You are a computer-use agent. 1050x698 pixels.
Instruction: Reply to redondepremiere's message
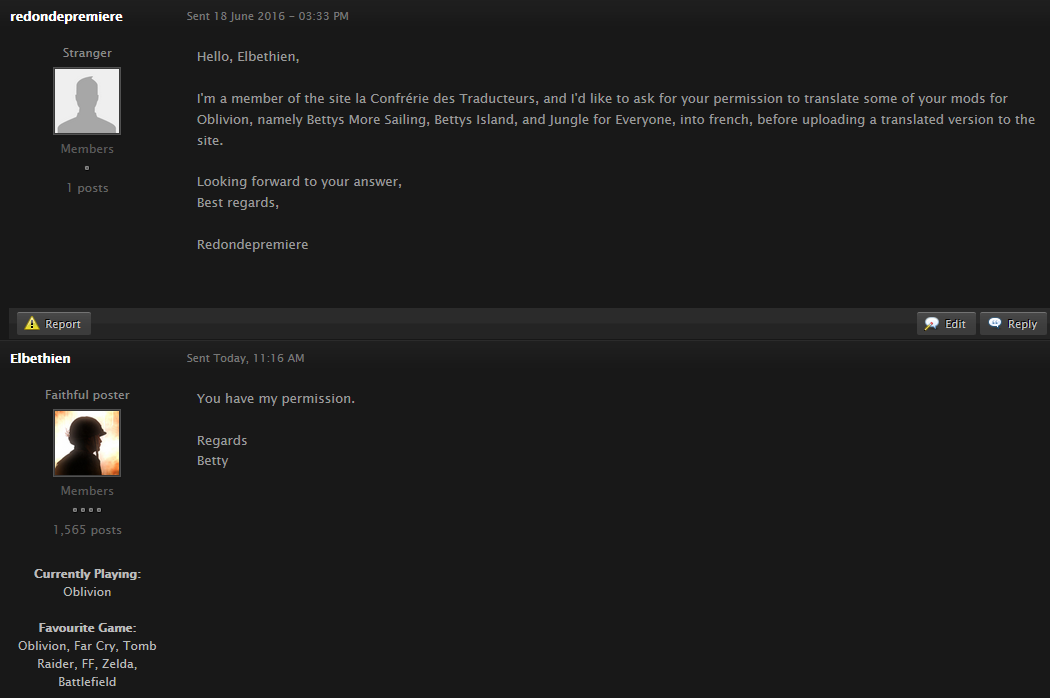(x=1013, y=324)
